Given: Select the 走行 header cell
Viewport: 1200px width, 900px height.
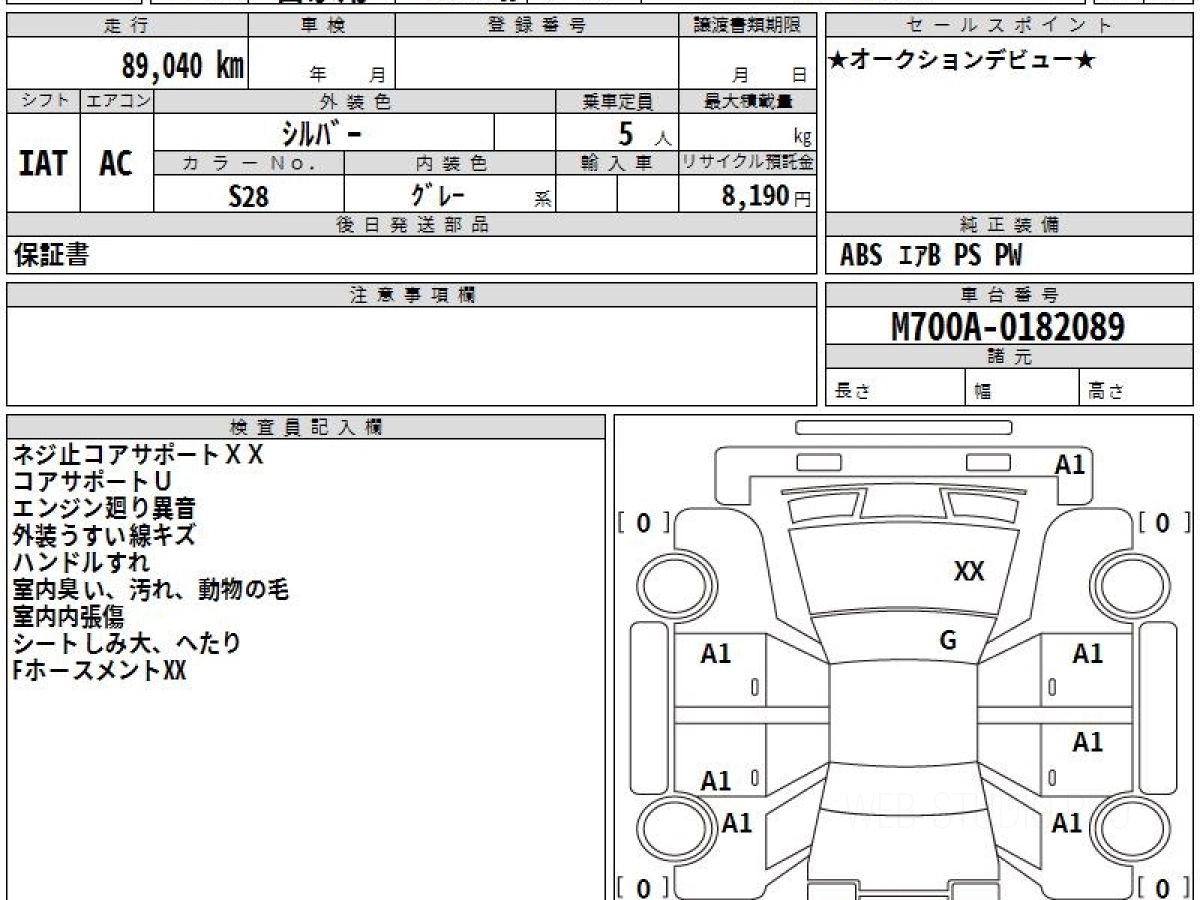Looking at the screenshot, I should coord(126,26).
